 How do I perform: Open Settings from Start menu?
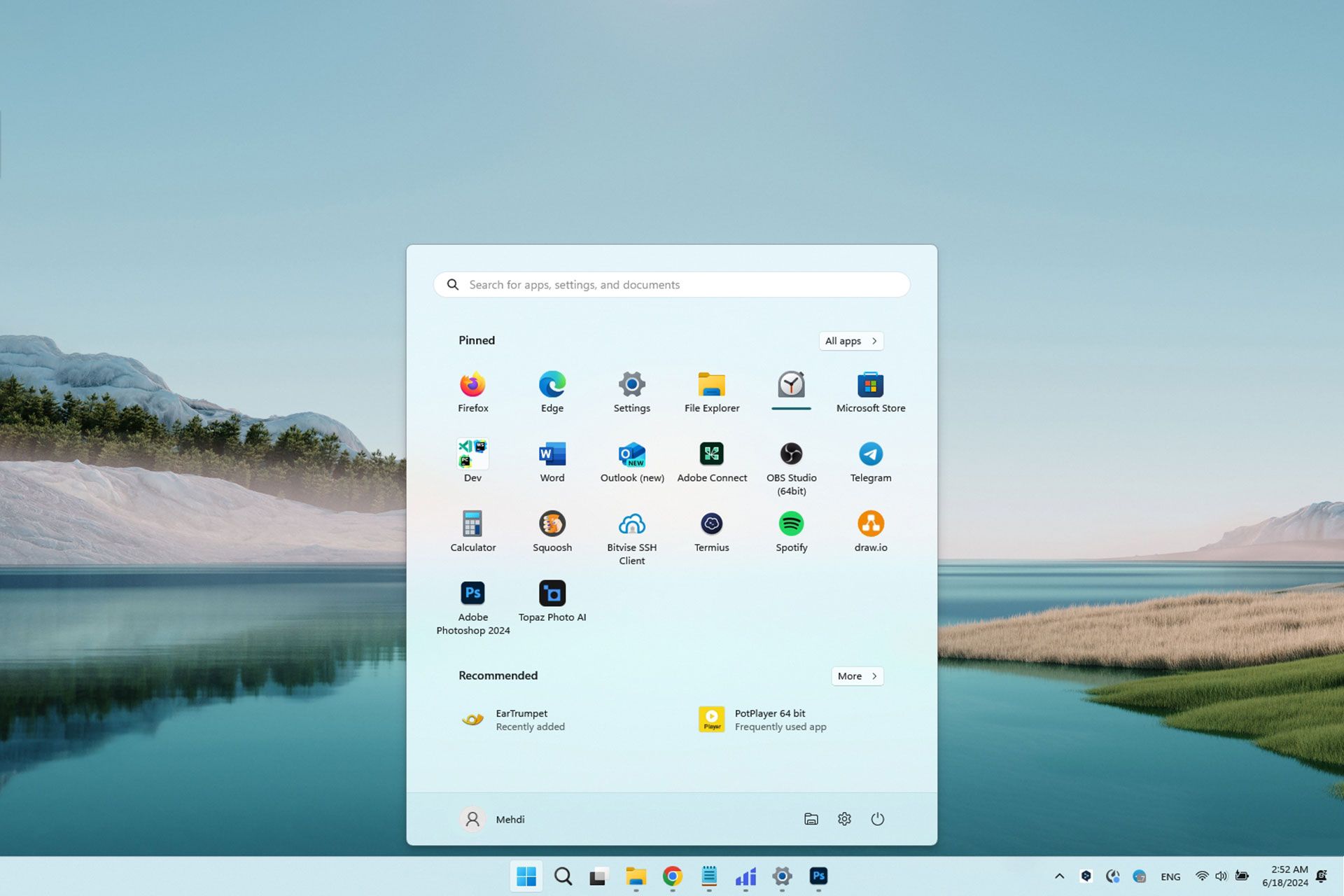click(x=632, y=390)
